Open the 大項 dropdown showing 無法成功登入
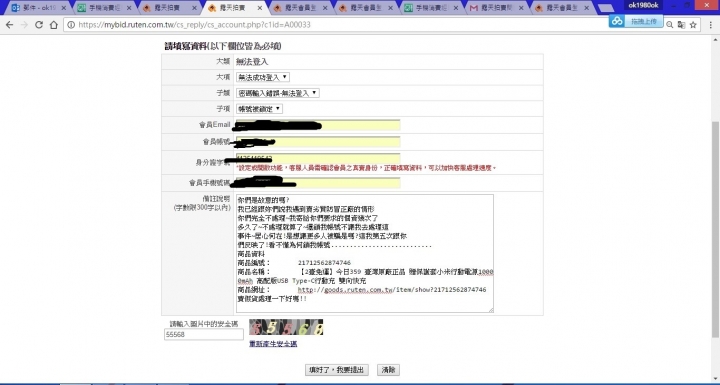720x385 pixels. pyautogui.click(x=263, y=77)
